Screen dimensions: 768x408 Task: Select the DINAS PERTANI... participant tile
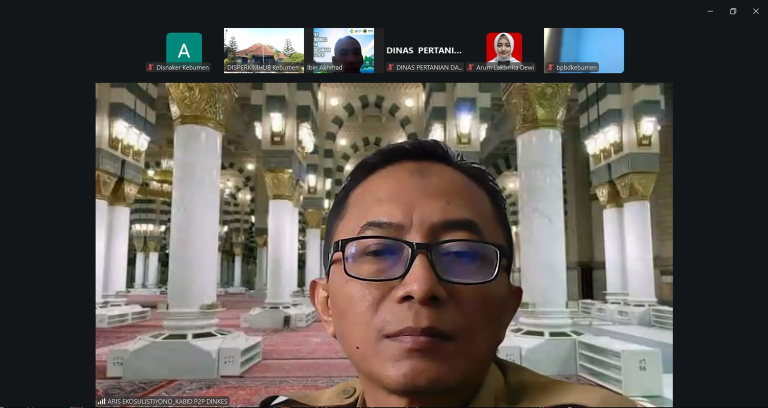[x=424, y=50]
